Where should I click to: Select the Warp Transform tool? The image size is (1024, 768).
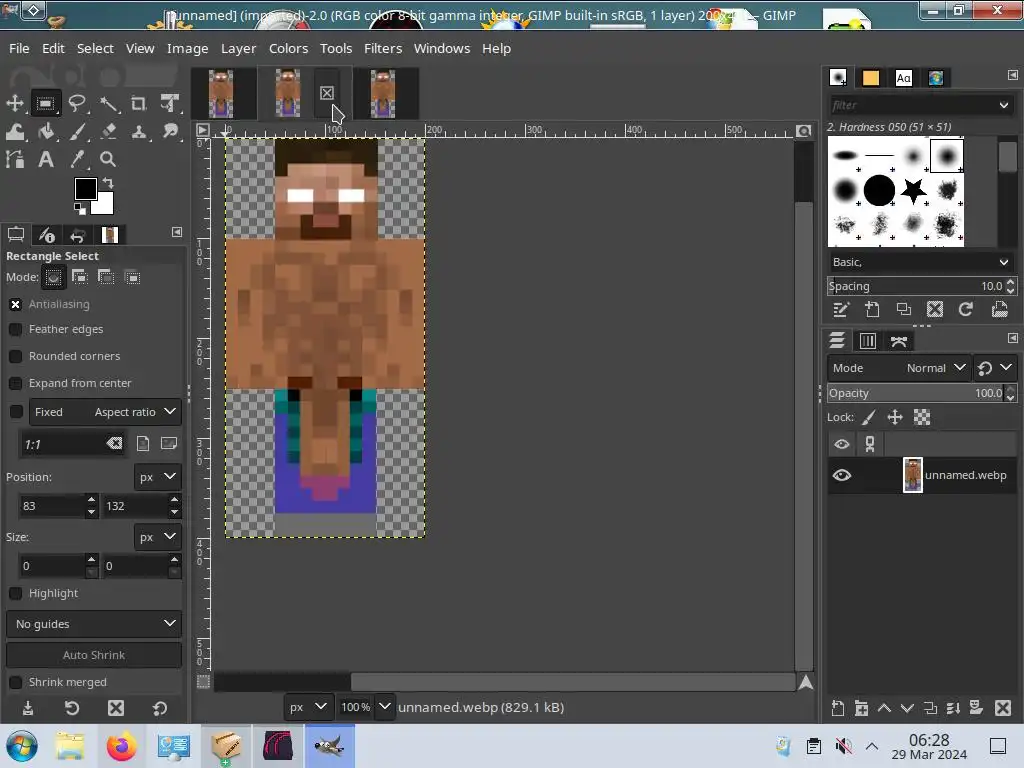15,131
